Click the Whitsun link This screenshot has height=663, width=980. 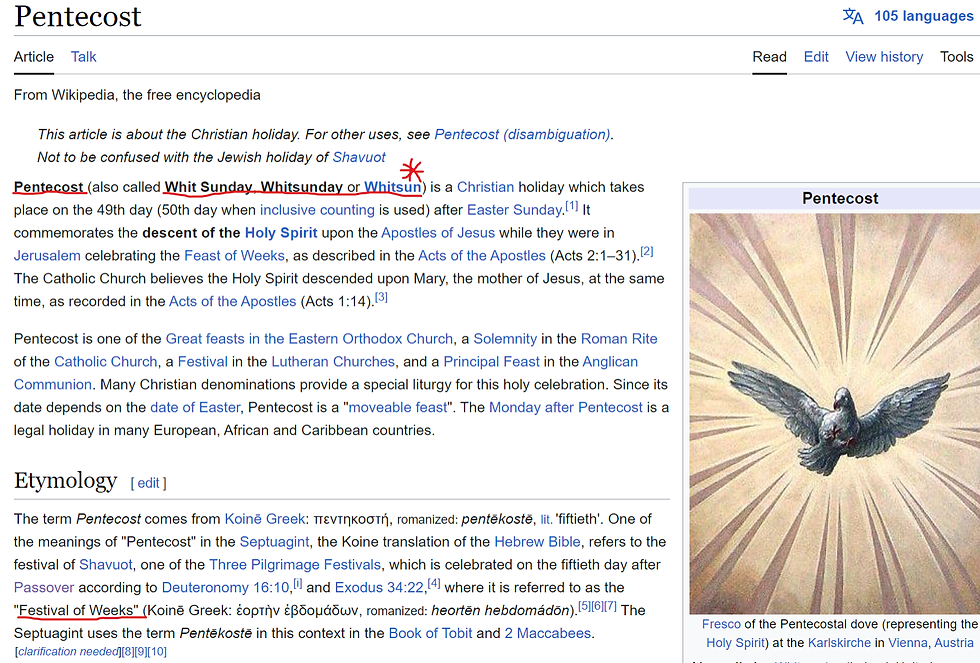click(392, 187)
